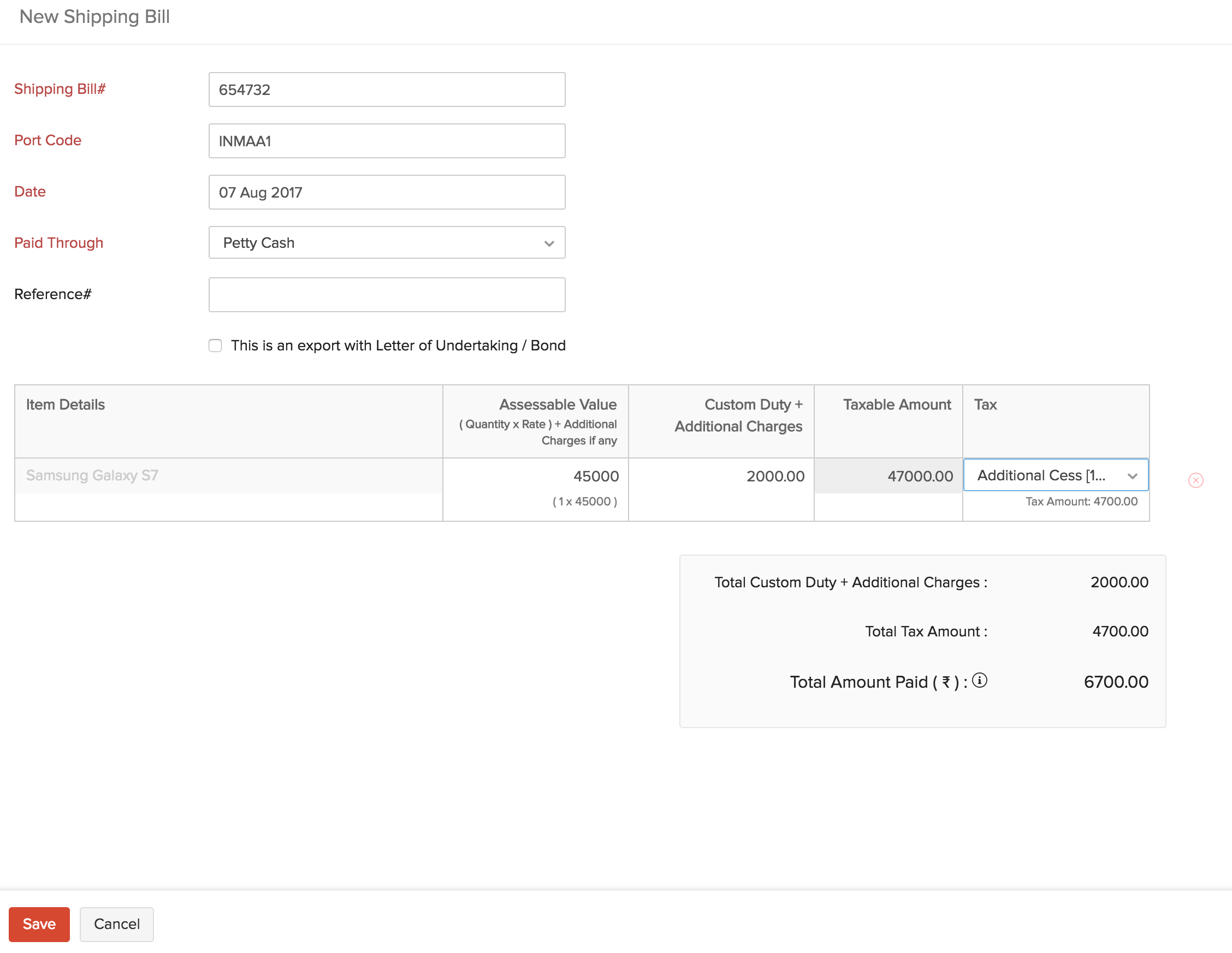Image resolution: width=1232 pixels, height=953 pixels.
Task: Click the New Shipping Bill page title
Action: (x=94, y=17)
